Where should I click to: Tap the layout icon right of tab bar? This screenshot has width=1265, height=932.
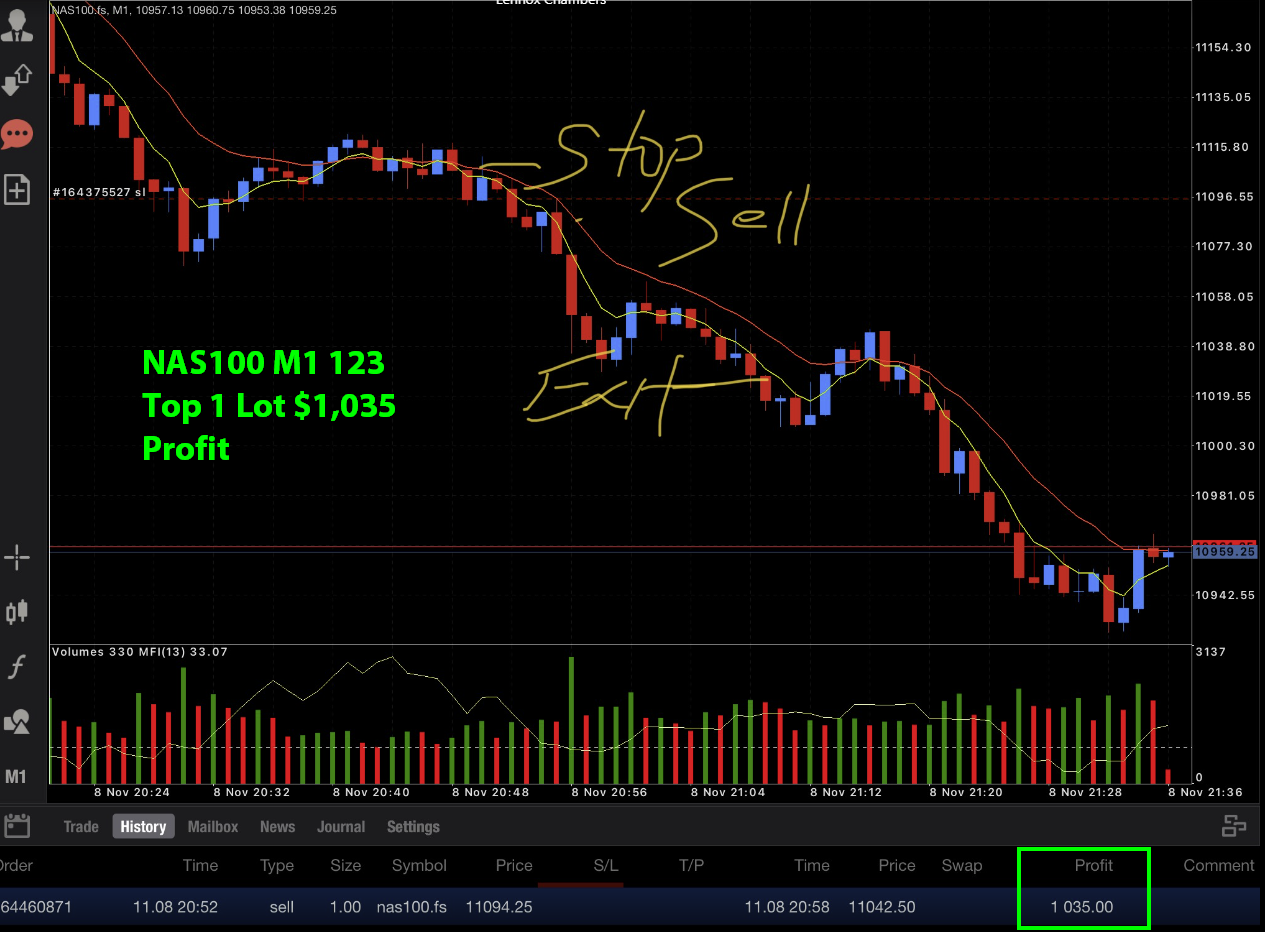[1234, 826]
